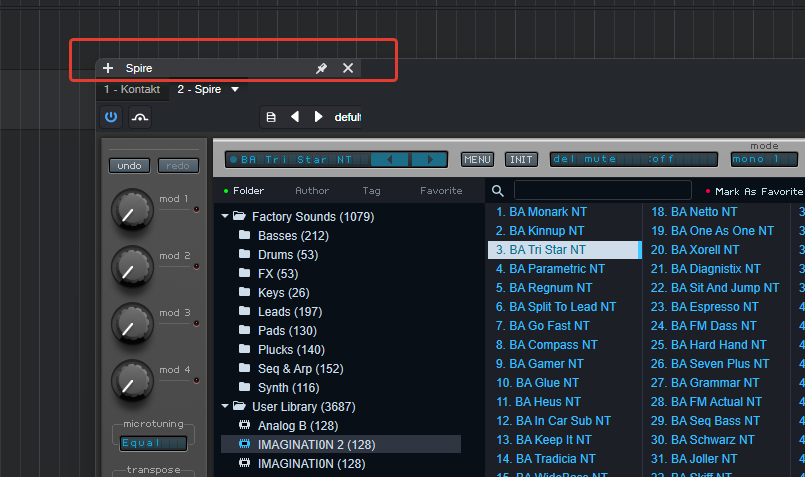Click the INIT button
805x477 pixels.
point(521,160)
